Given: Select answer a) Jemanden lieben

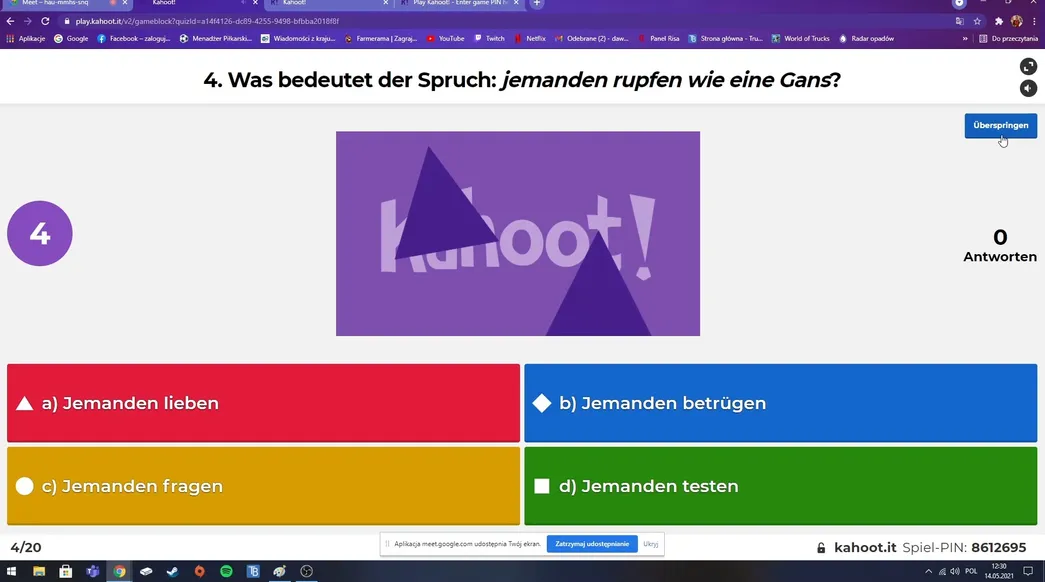Looking at the screenshot, I should pos(263,403).
